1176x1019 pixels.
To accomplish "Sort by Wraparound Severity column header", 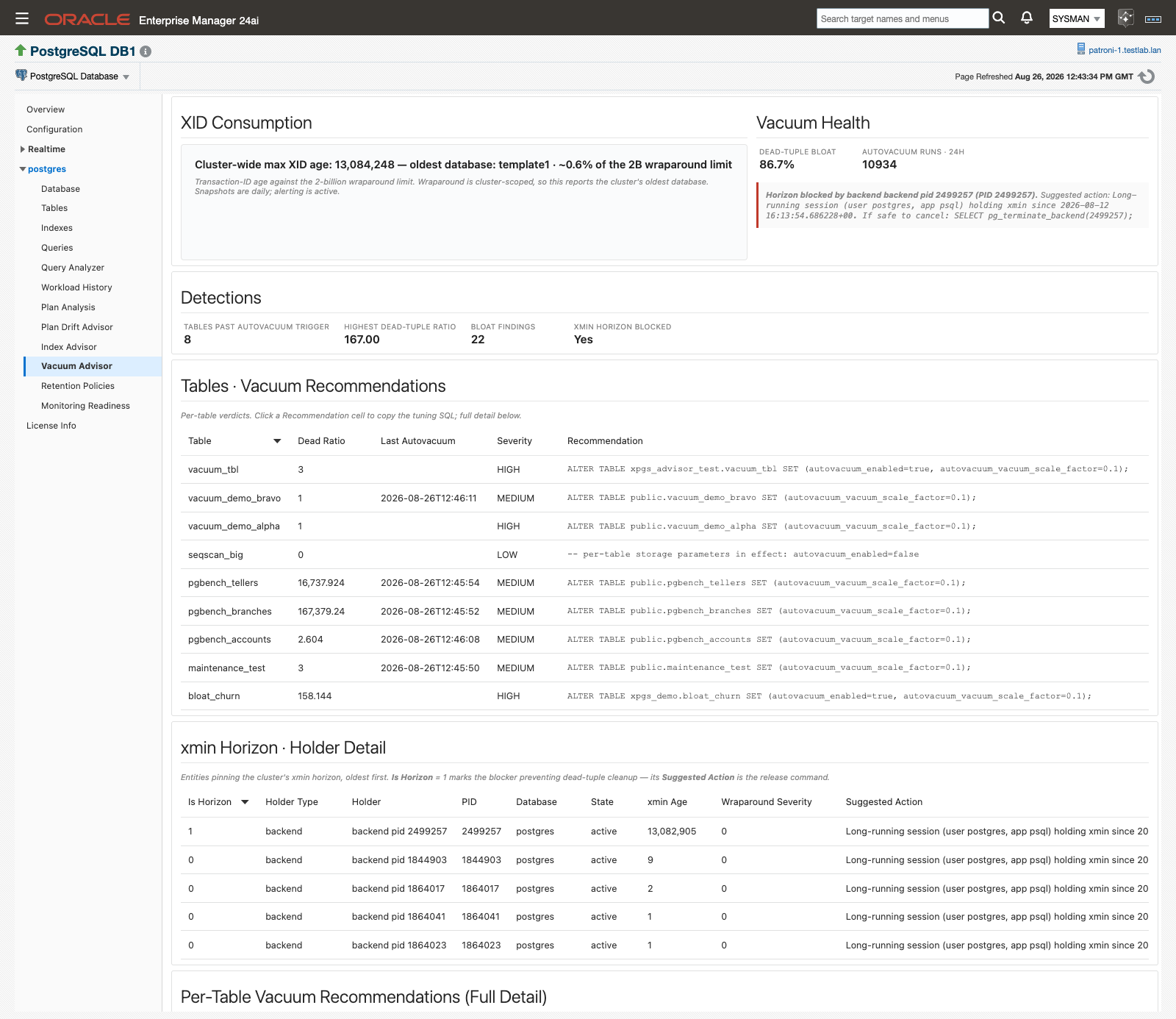I will pos(767,802).
